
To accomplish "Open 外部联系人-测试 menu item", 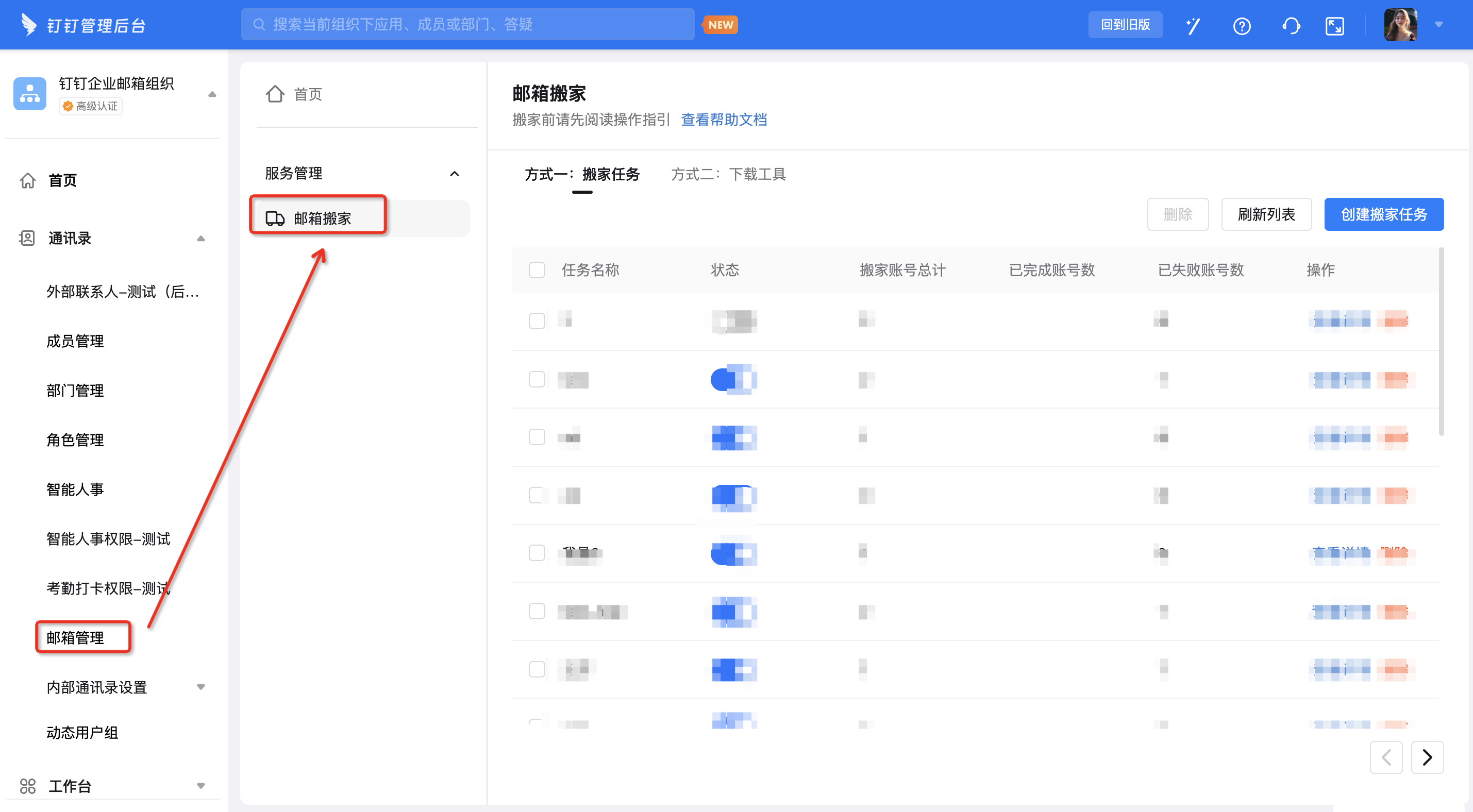I will tap(123, 292).
